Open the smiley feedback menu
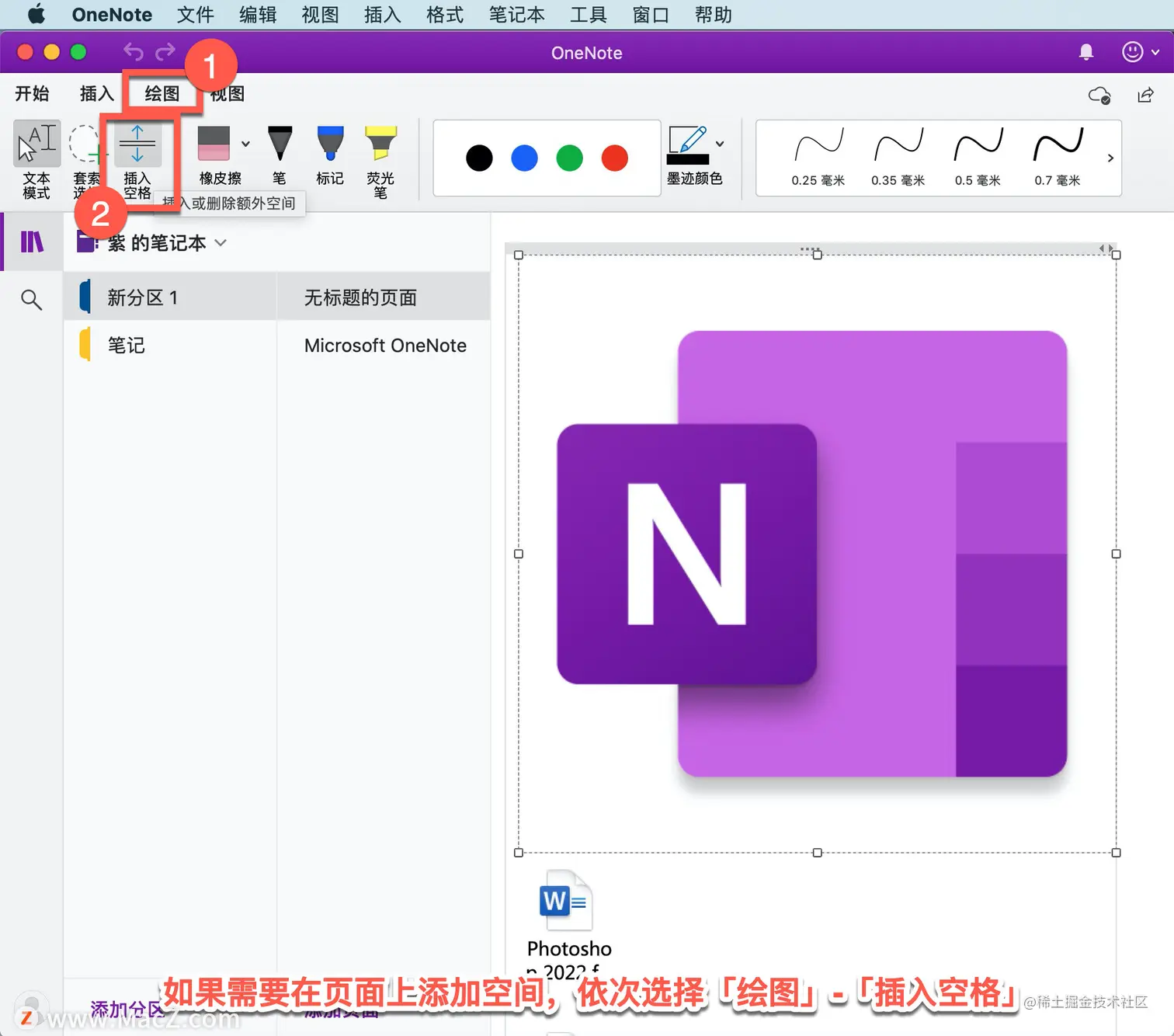This screenshot has height=1036, width=1174. click(1140, 52)
